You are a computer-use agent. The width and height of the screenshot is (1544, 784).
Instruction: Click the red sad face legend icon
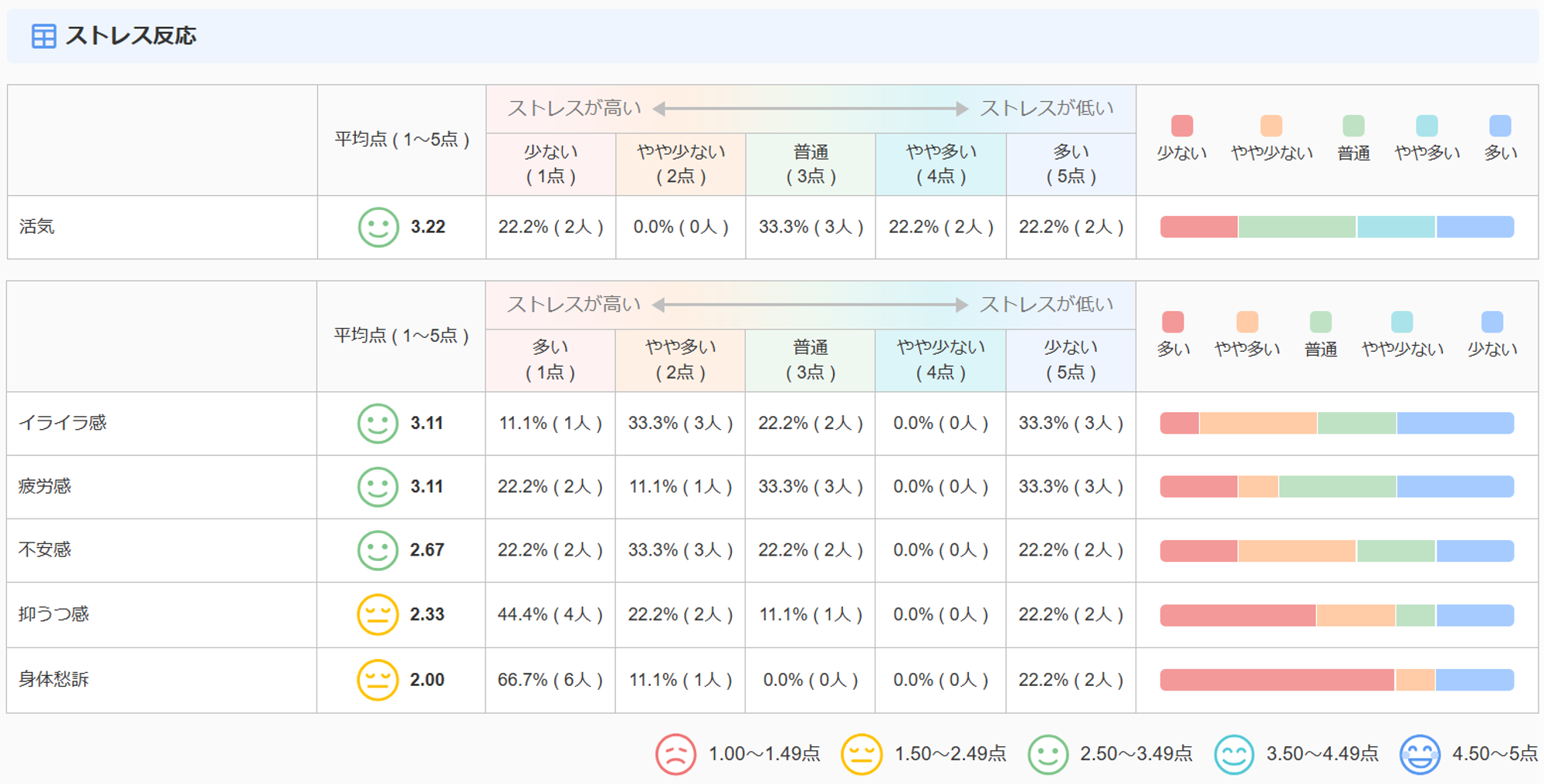(x=675, y=754)
